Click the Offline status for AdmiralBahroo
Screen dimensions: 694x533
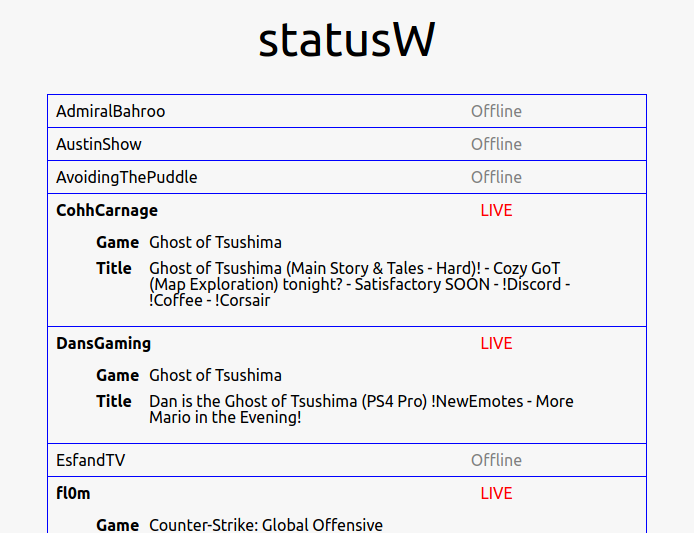point(496,111)
